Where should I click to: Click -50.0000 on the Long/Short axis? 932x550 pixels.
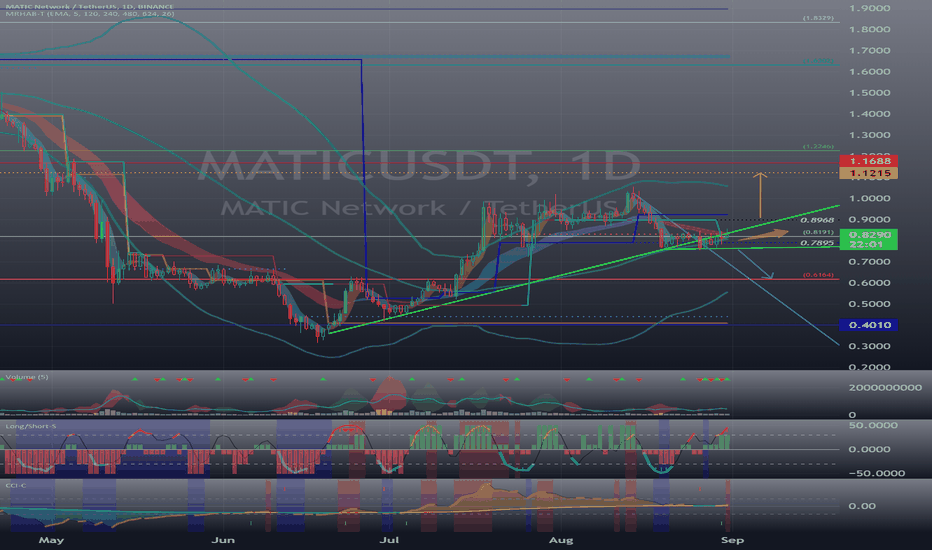tap(877, 474)
